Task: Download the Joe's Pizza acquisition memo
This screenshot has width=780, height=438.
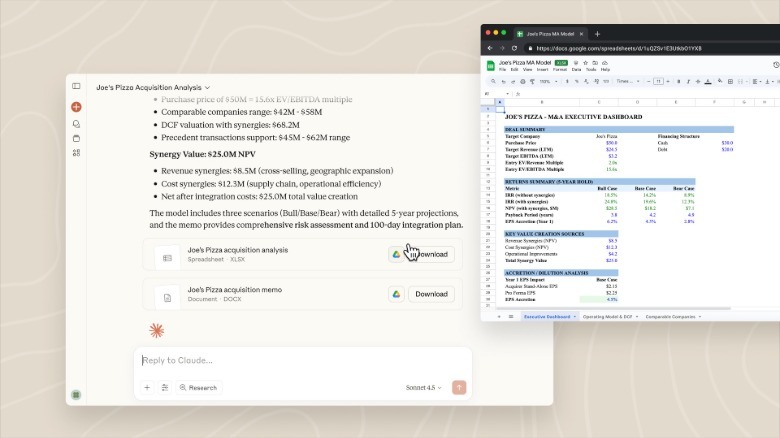Action: [x=431, y=294]
